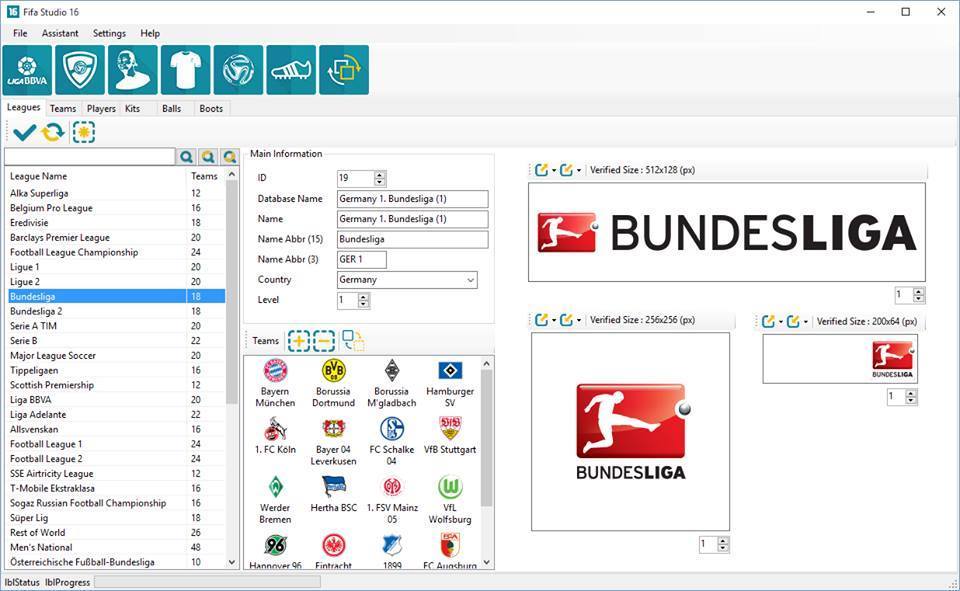Select Barclays Premier League in the list
Screen dimensions: 960x591
116,238
